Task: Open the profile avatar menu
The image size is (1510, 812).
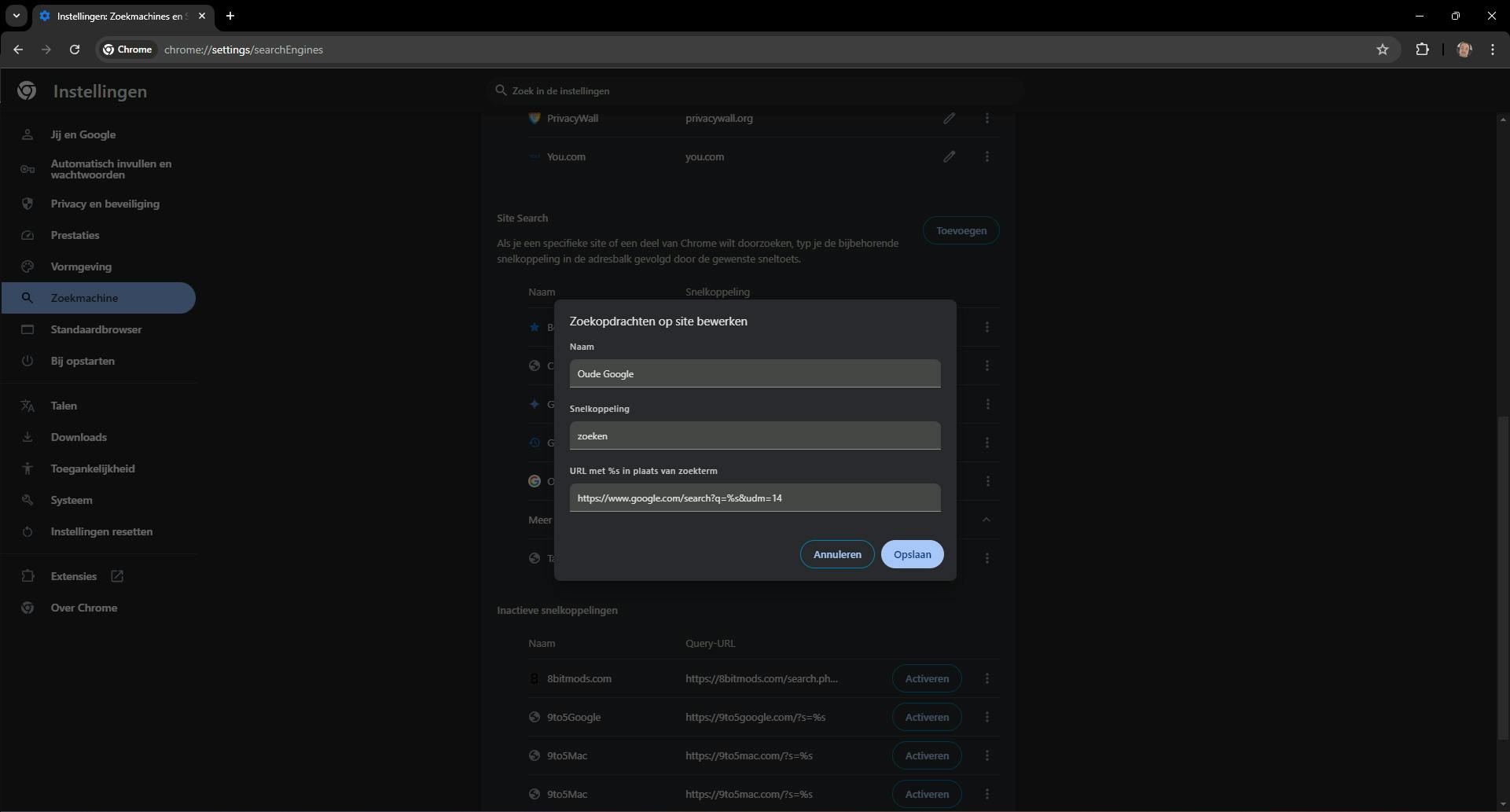Action: coord(1464,50)
